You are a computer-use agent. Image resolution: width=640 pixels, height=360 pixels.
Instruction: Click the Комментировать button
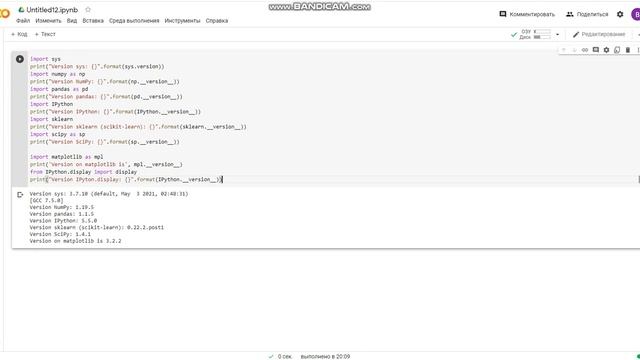(527, 14)
